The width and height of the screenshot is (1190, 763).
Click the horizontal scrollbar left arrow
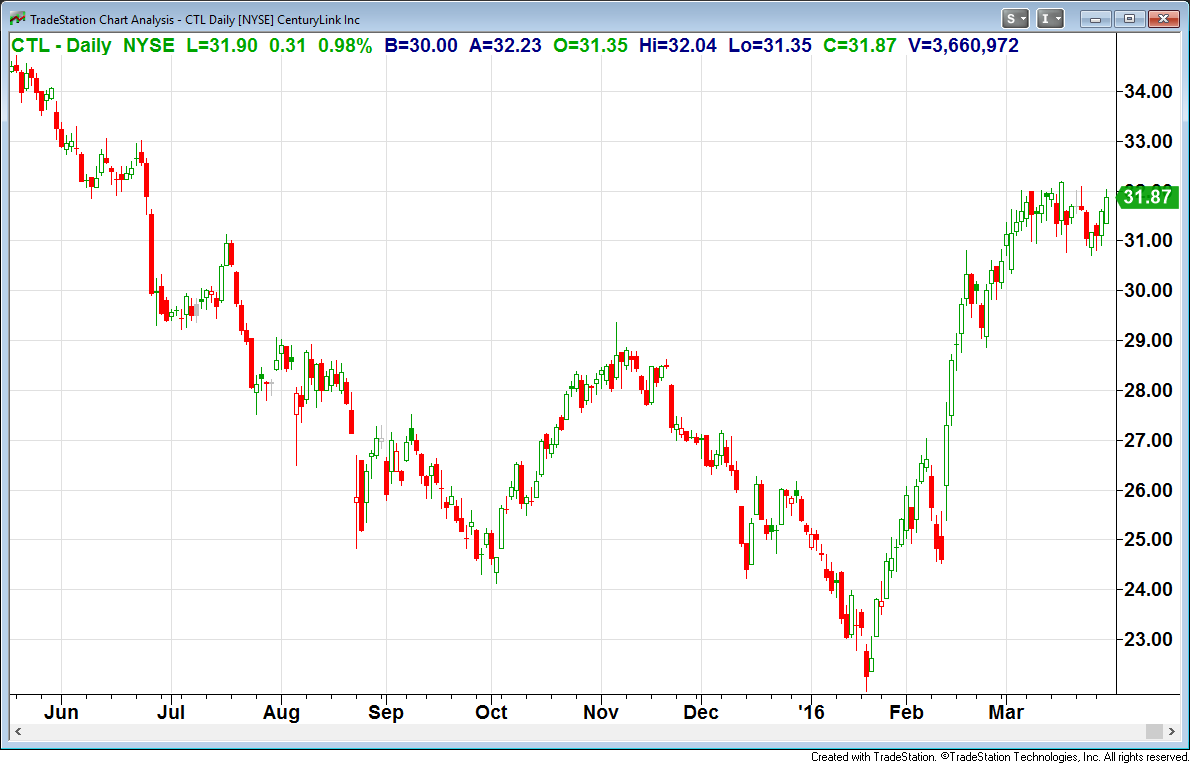17,732
